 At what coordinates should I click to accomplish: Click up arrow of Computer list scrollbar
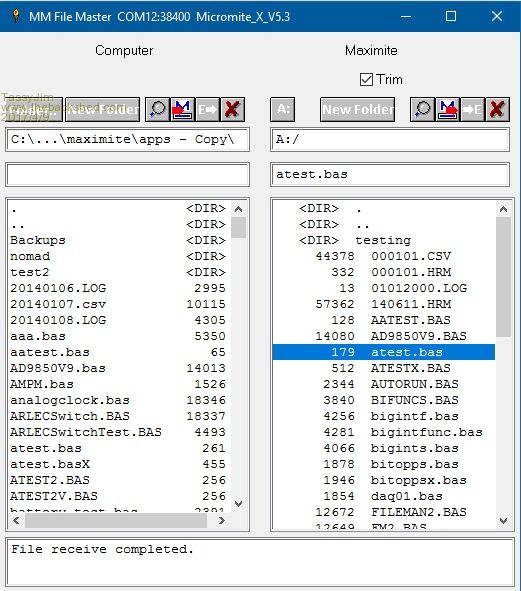click(x=238, y=209)
